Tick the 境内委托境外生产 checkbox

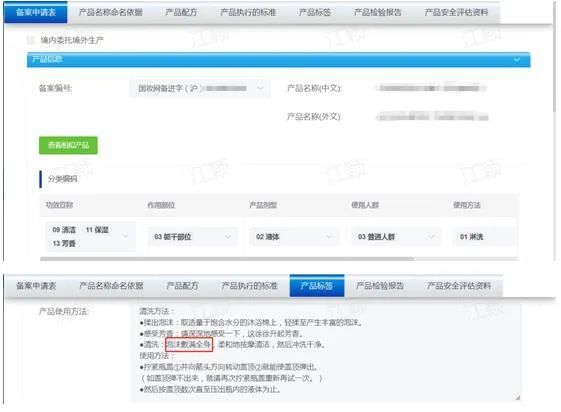31,40
